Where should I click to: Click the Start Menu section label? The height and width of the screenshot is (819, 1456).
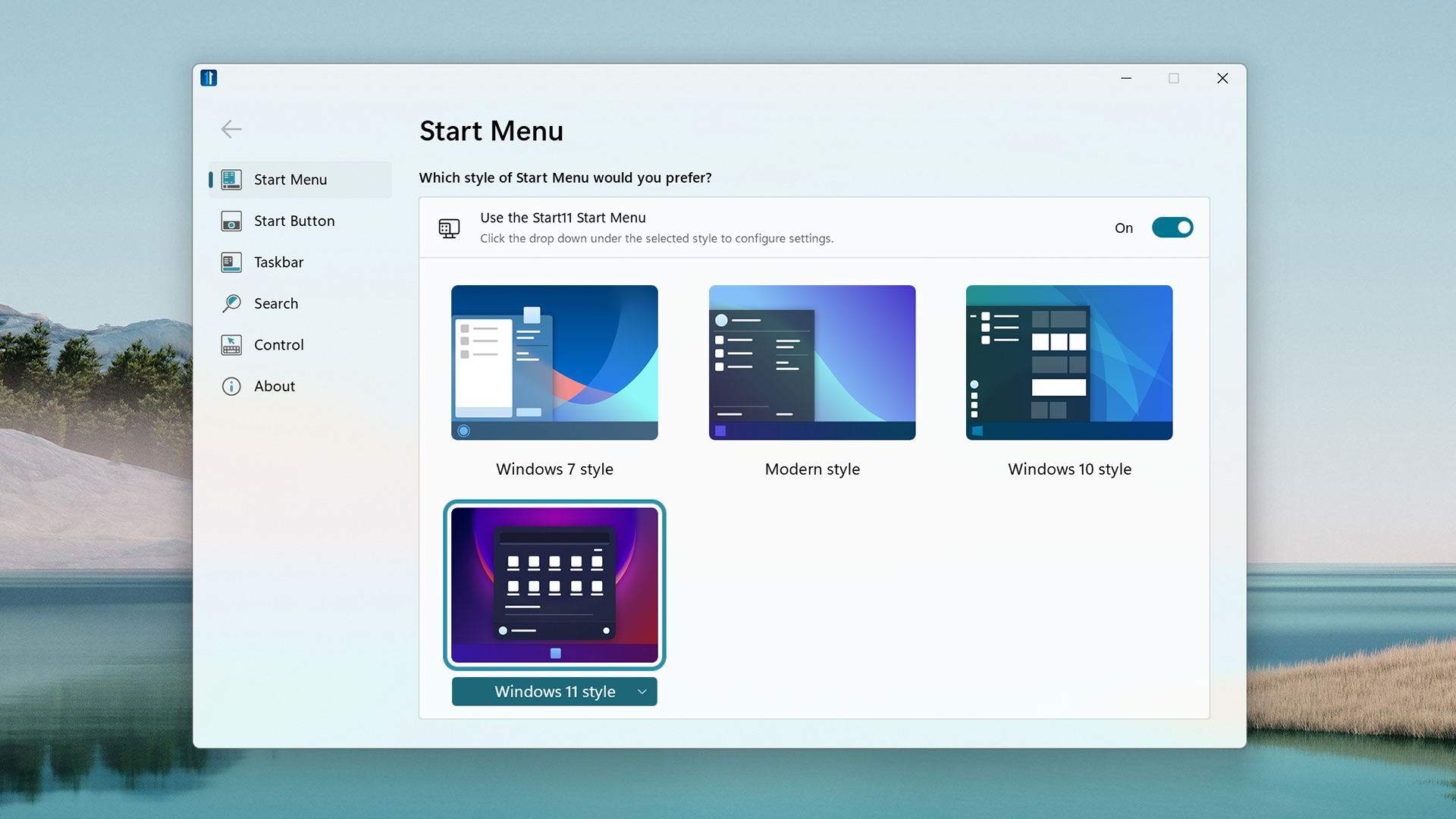[x=291, y=179]
